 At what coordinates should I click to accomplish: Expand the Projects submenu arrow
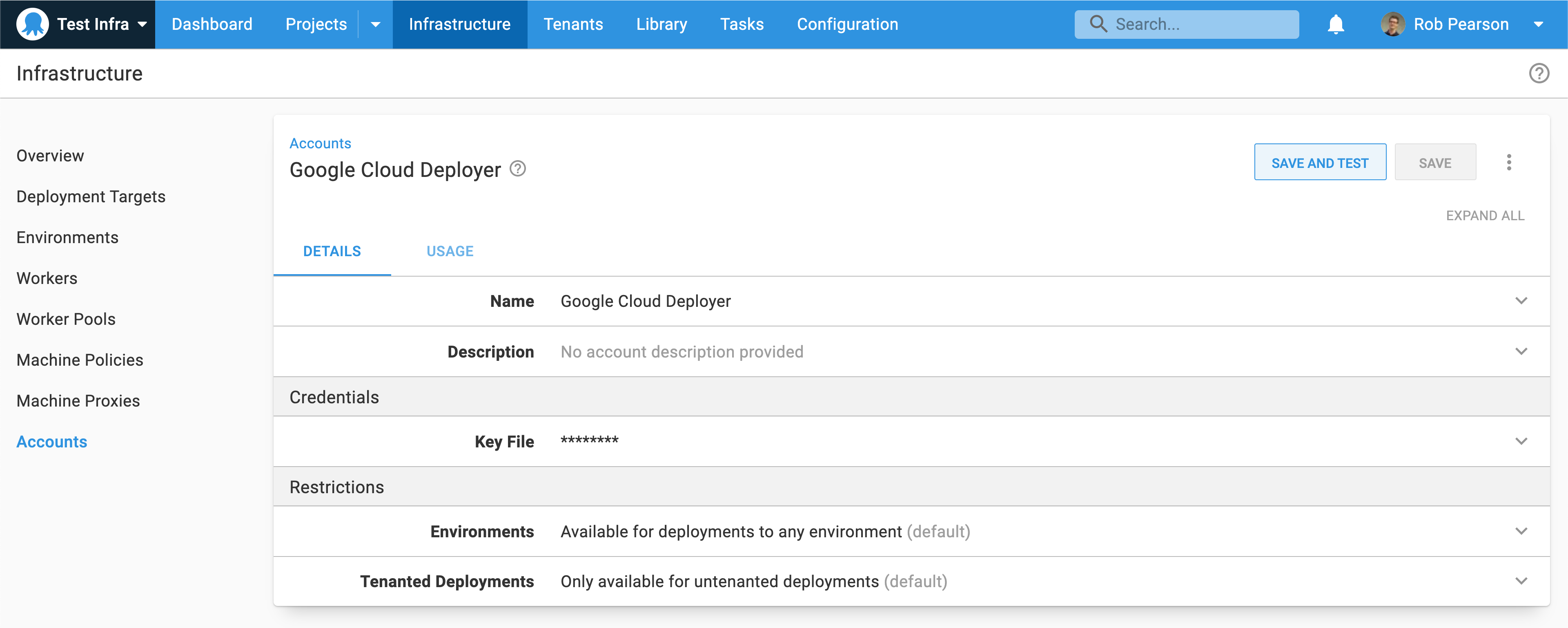376,25
